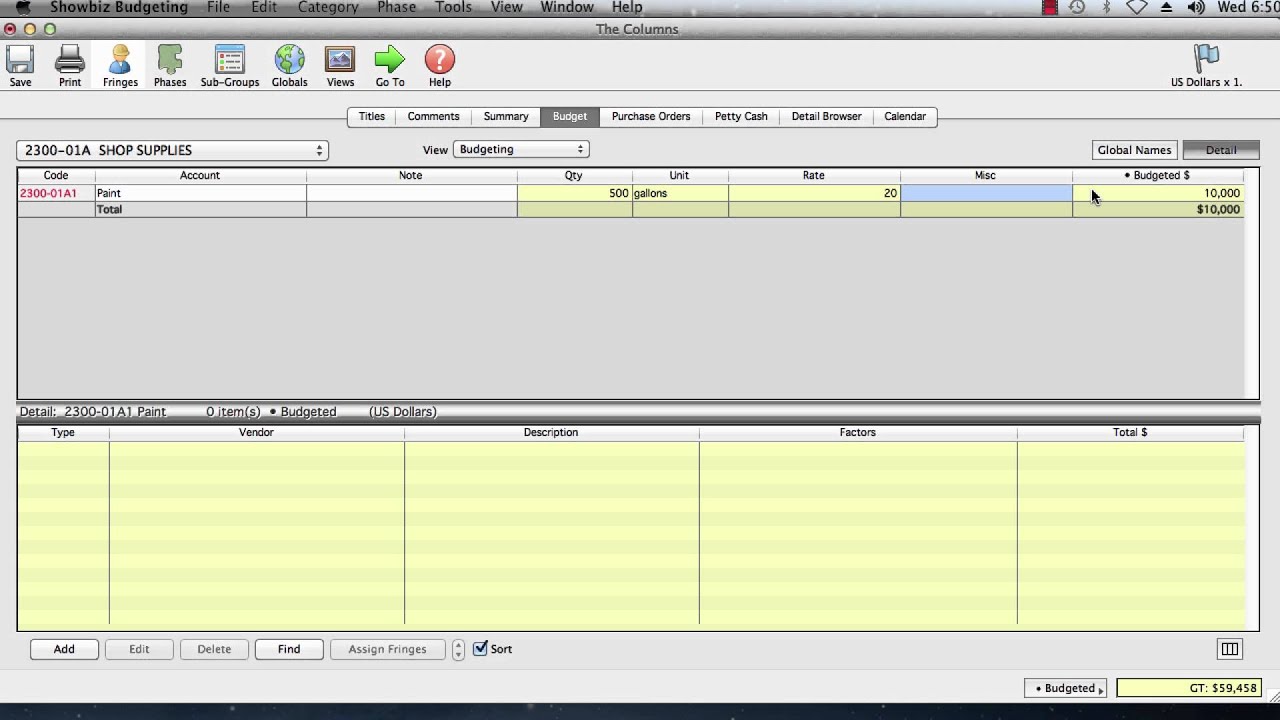Click the volume menu bar icon
The width and height of the screenshot is (1280, 720).
1196,7
